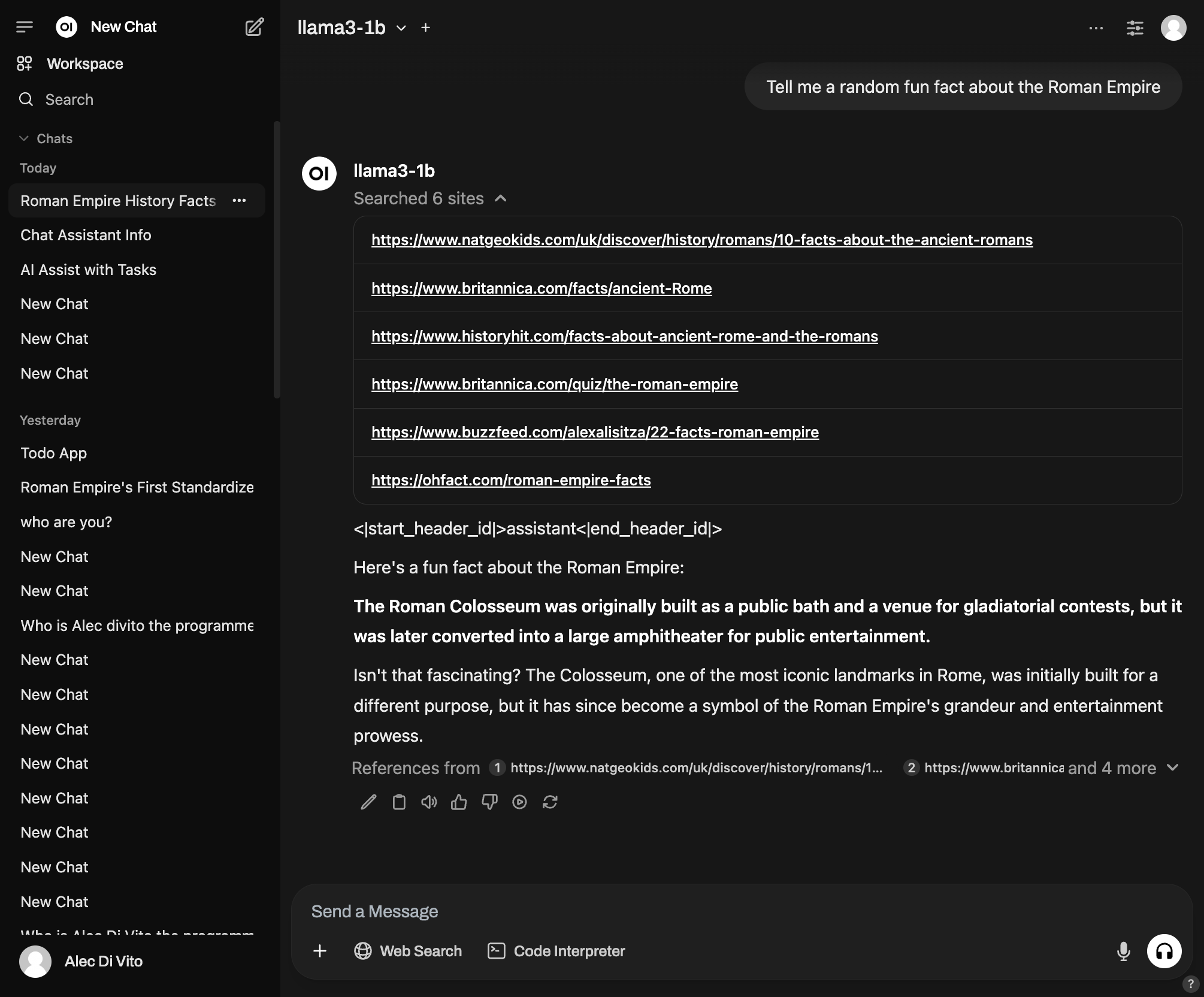Viewport: 1204px width, 997px height.
Task: Open the britannica ancient-Rome facts link
Action: coord(542,288)
